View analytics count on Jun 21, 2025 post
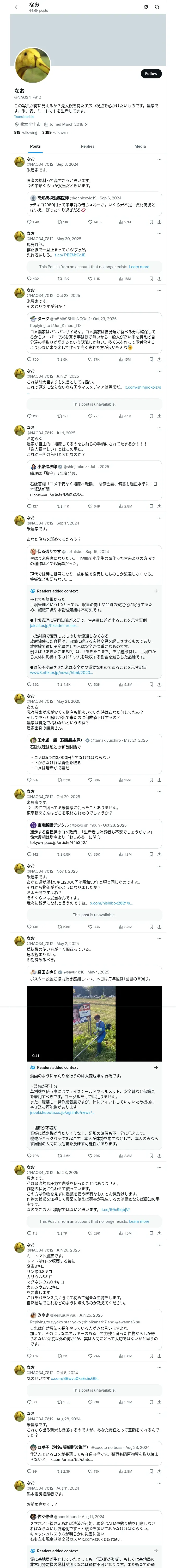The height and width of the screenshot is (1568, 176). (124, 416)
